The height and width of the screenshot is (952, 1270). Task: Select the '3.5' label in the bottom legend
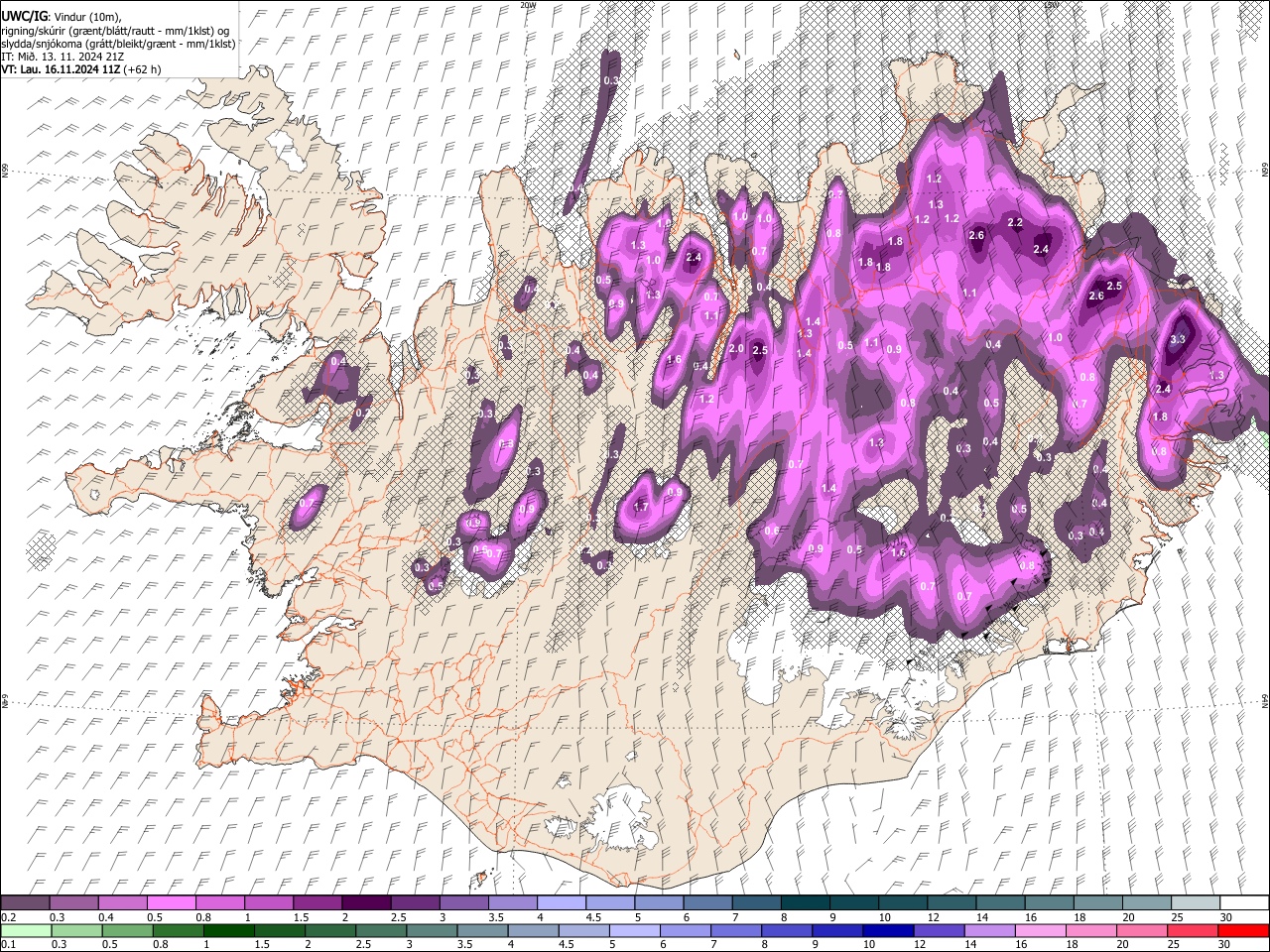464,945
